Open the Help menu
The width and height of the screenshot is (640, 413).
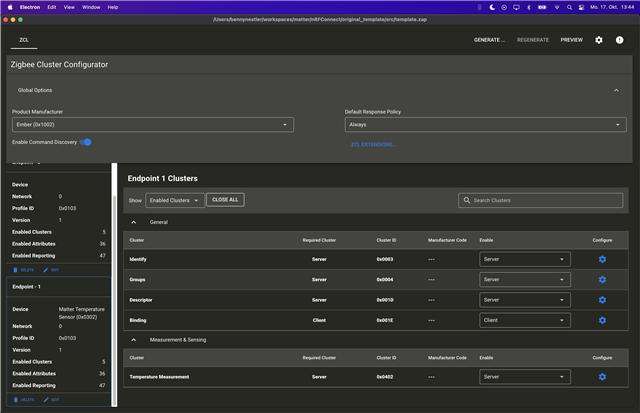click(113, 7)
